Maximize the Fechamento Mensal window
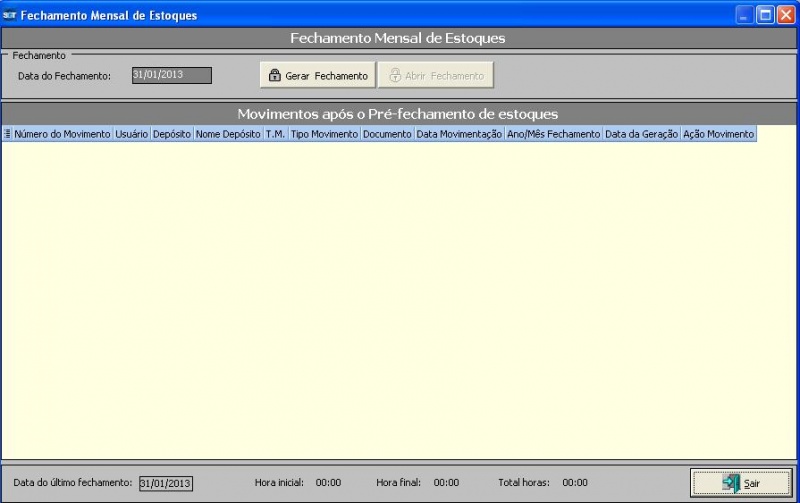The image size is (800, 503). (765, 15)
